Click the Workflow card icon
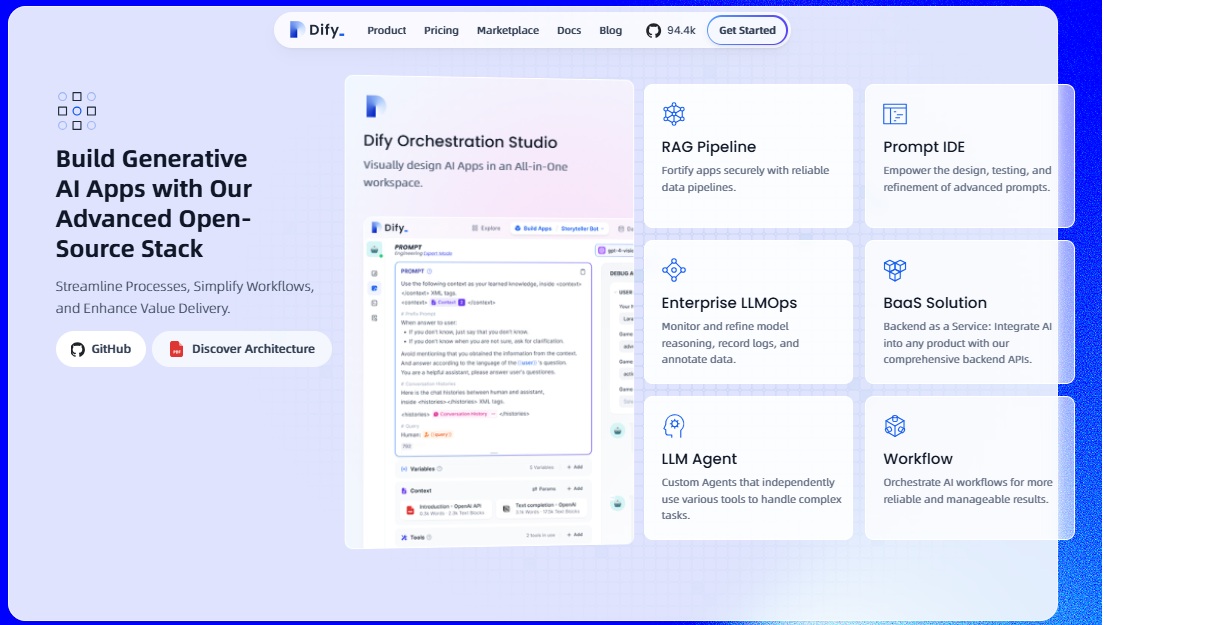Viewport: 1222px width, 625px height. pos(895,426)
